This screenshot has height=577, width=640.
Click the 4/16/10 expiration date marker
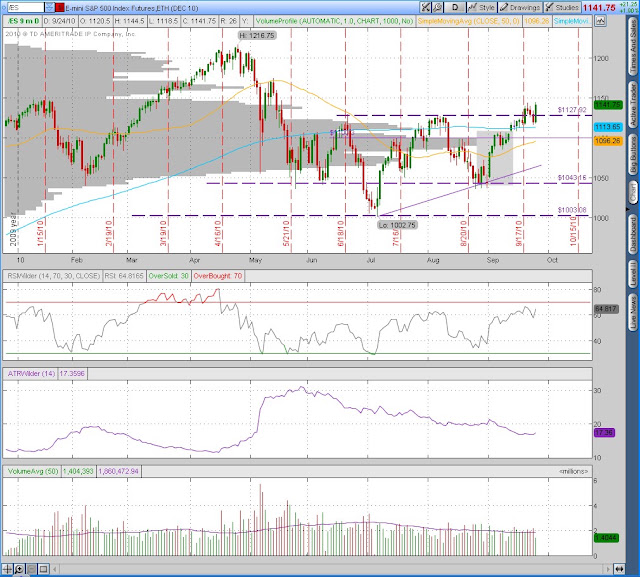(218, 233)
